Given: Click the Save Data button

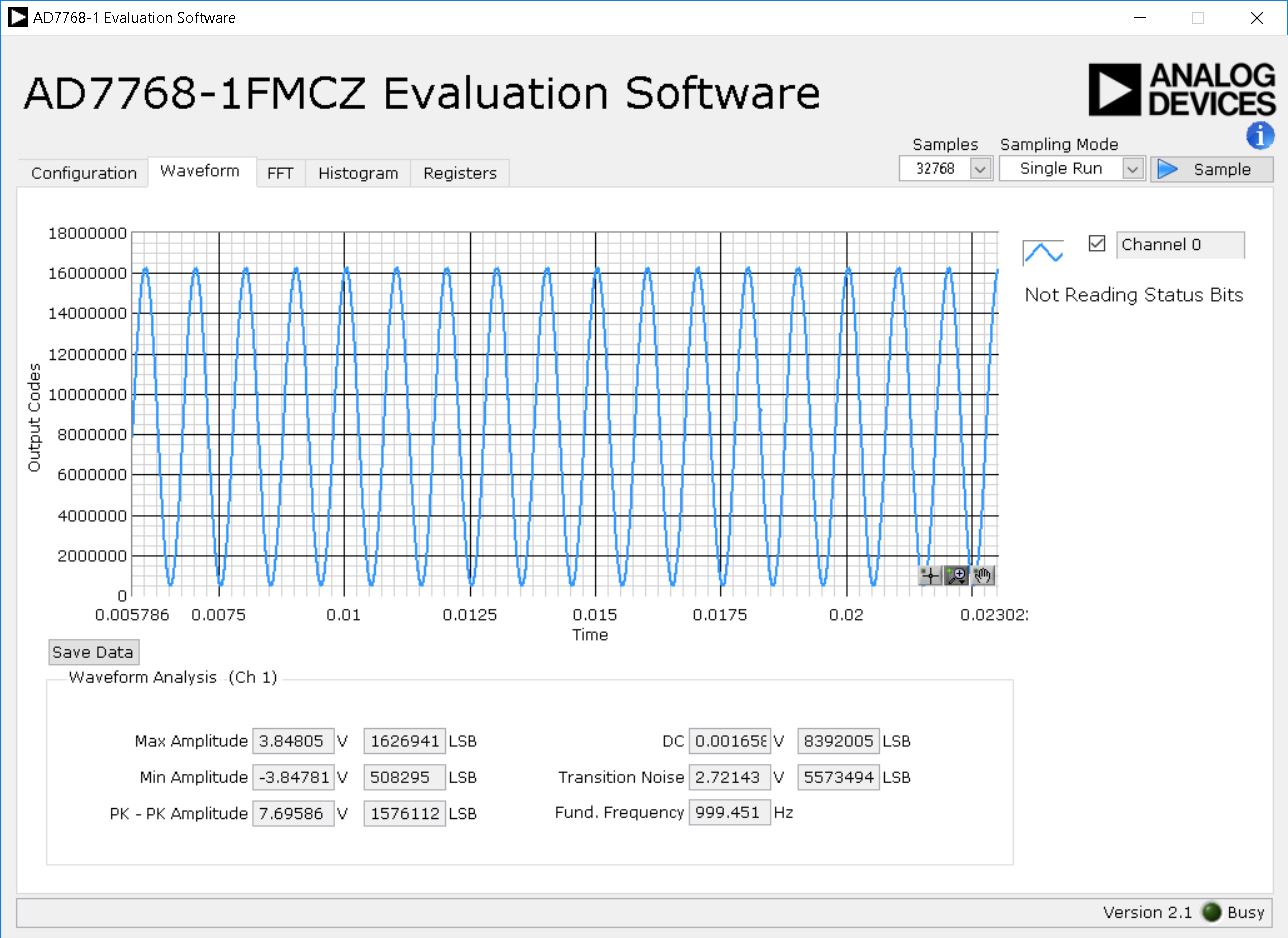Looking at the screenshot, I should tap(93, 652).
